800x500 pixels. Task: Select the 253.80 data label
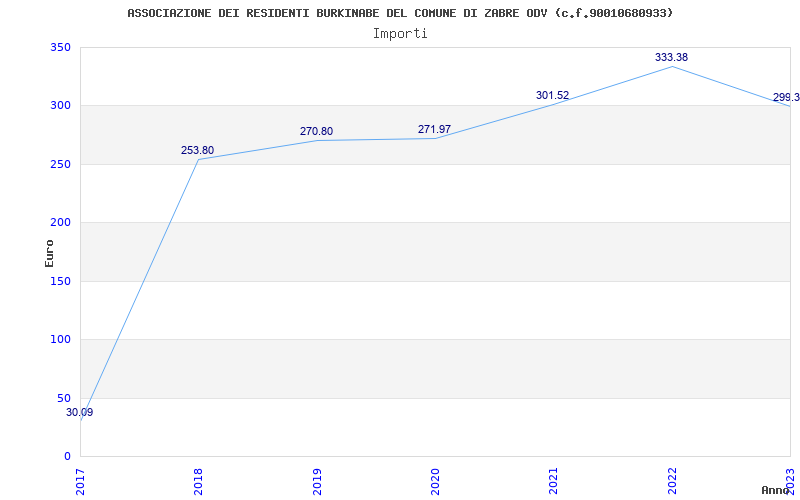tap(197, 151)
